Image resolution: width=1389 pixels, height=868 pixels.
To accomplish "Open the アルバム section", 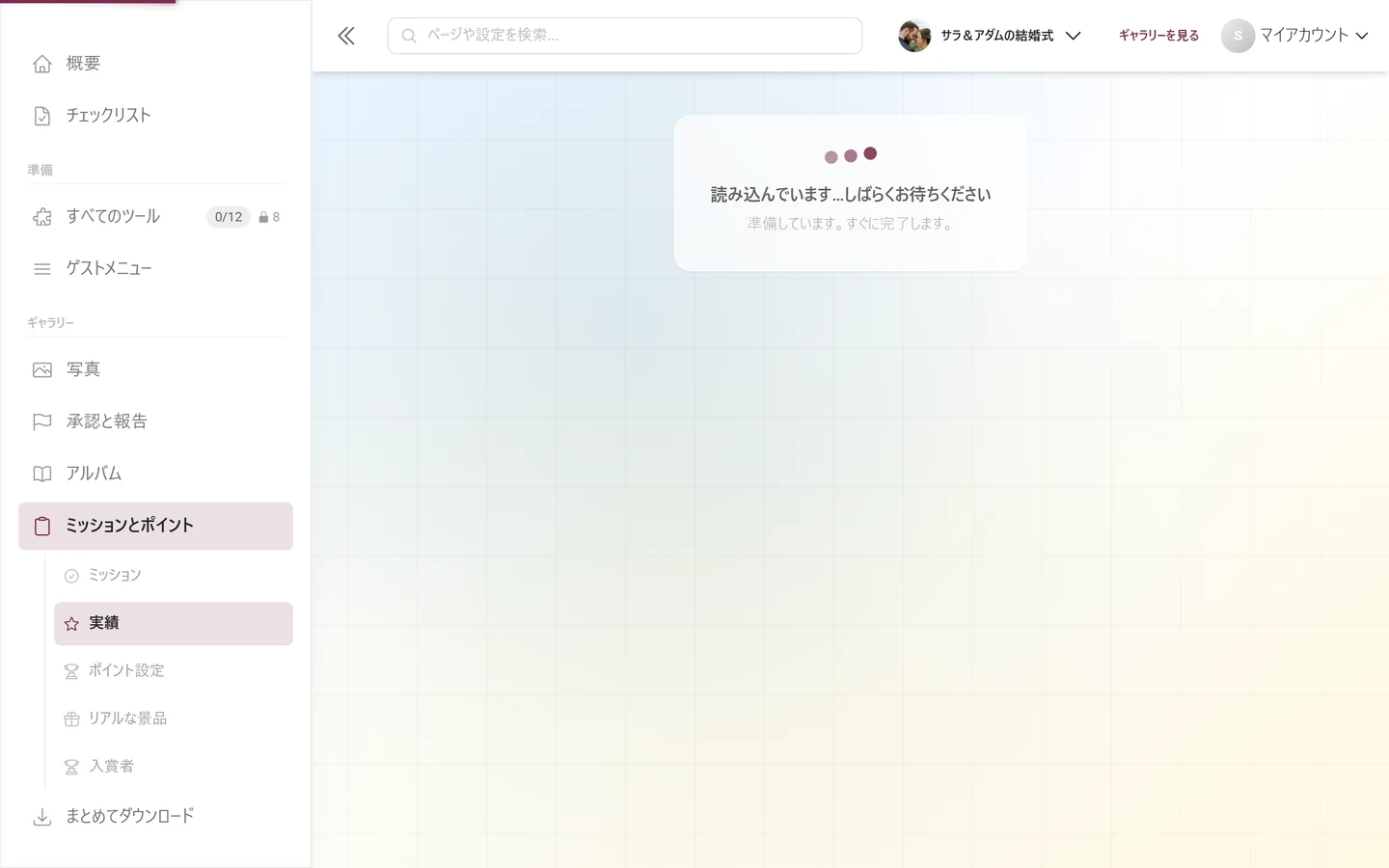I will point(155,474).
